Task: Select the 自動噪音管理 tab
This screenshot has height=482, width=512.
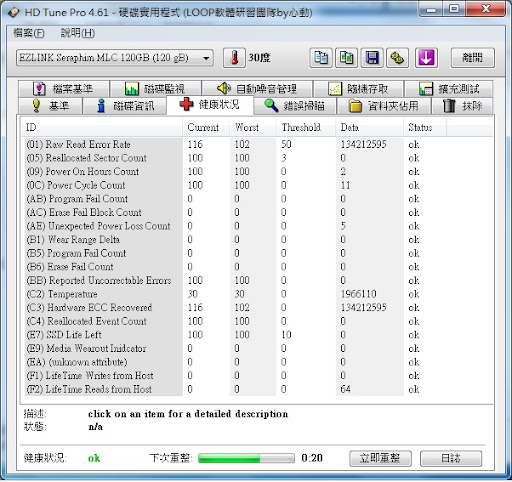Action: point(257,89)
